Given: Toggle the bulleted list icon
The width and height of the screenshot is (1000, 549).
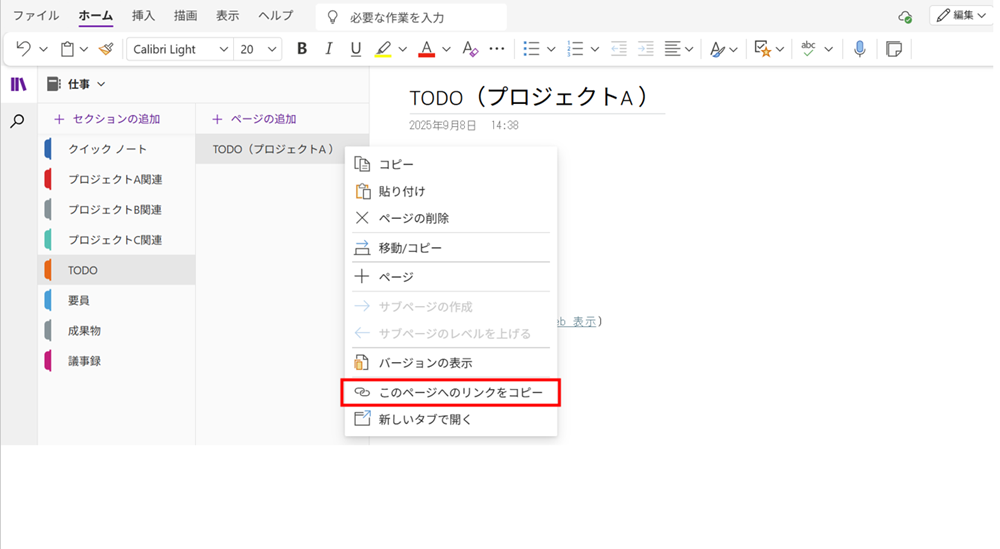Looking at the screenshot, I should point(531,48).
